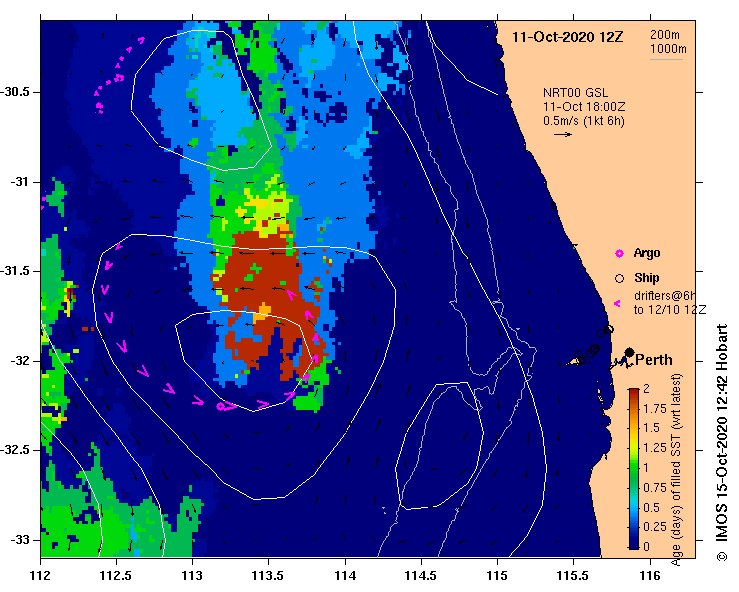The height and width of the screenshot is (592, 739).
Task: Click the '200m' depth contour label
Action: 665,34
